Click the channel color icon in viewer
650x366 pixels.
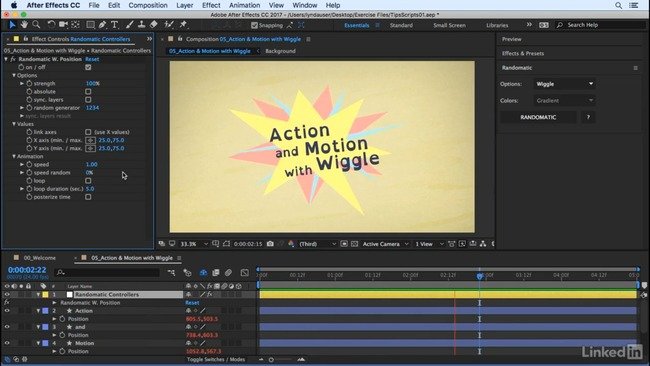tap(291, 244)
